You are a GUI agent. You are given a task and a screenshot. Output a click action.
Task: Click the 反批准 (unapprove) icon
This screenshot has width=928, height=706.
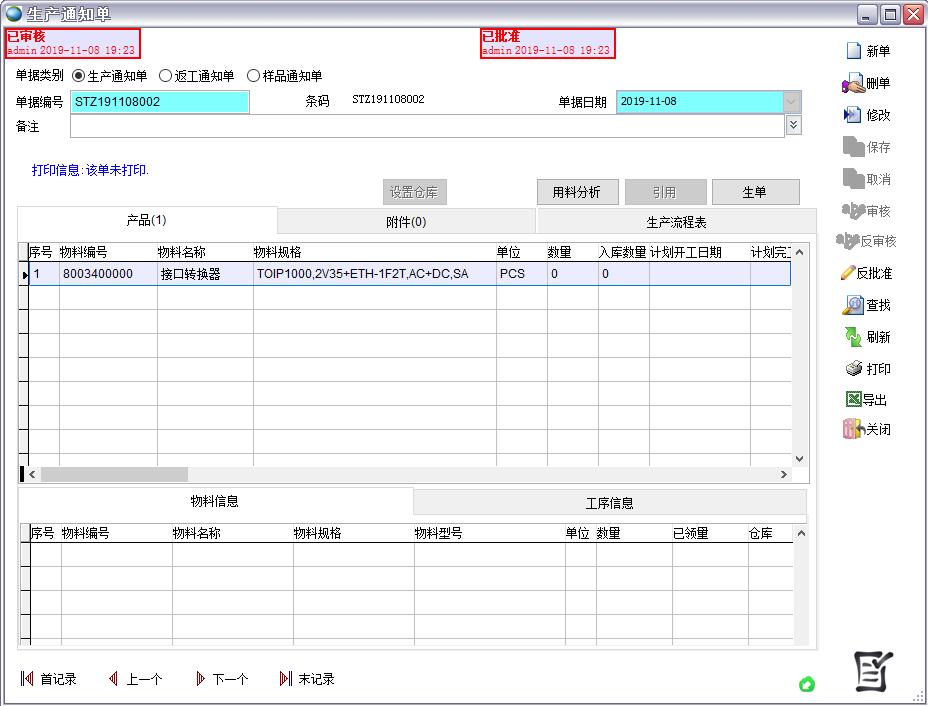pyautogui.click(x=850, y=273)
